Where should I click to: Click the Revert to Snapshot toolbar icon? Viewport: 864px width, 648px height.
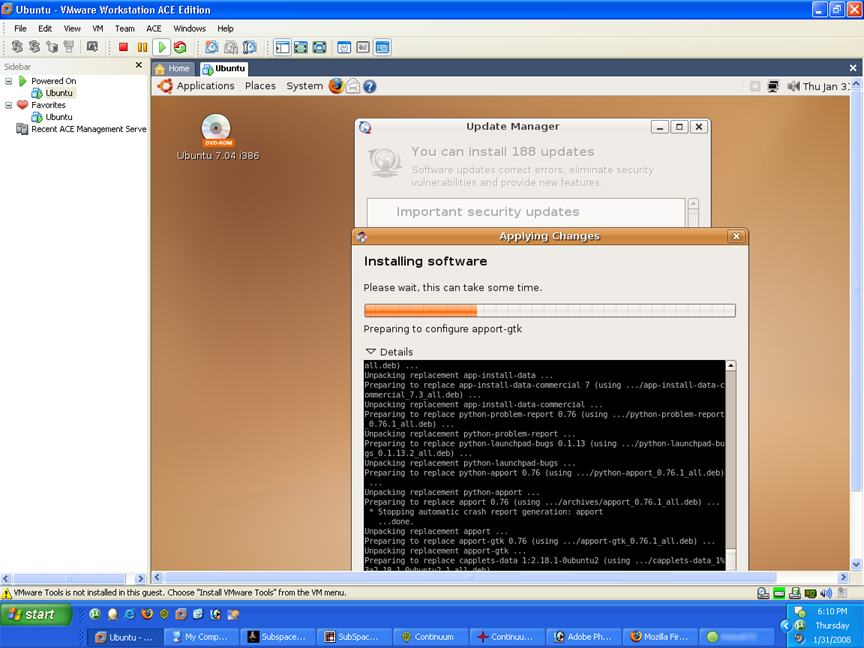tap(231, 47)
